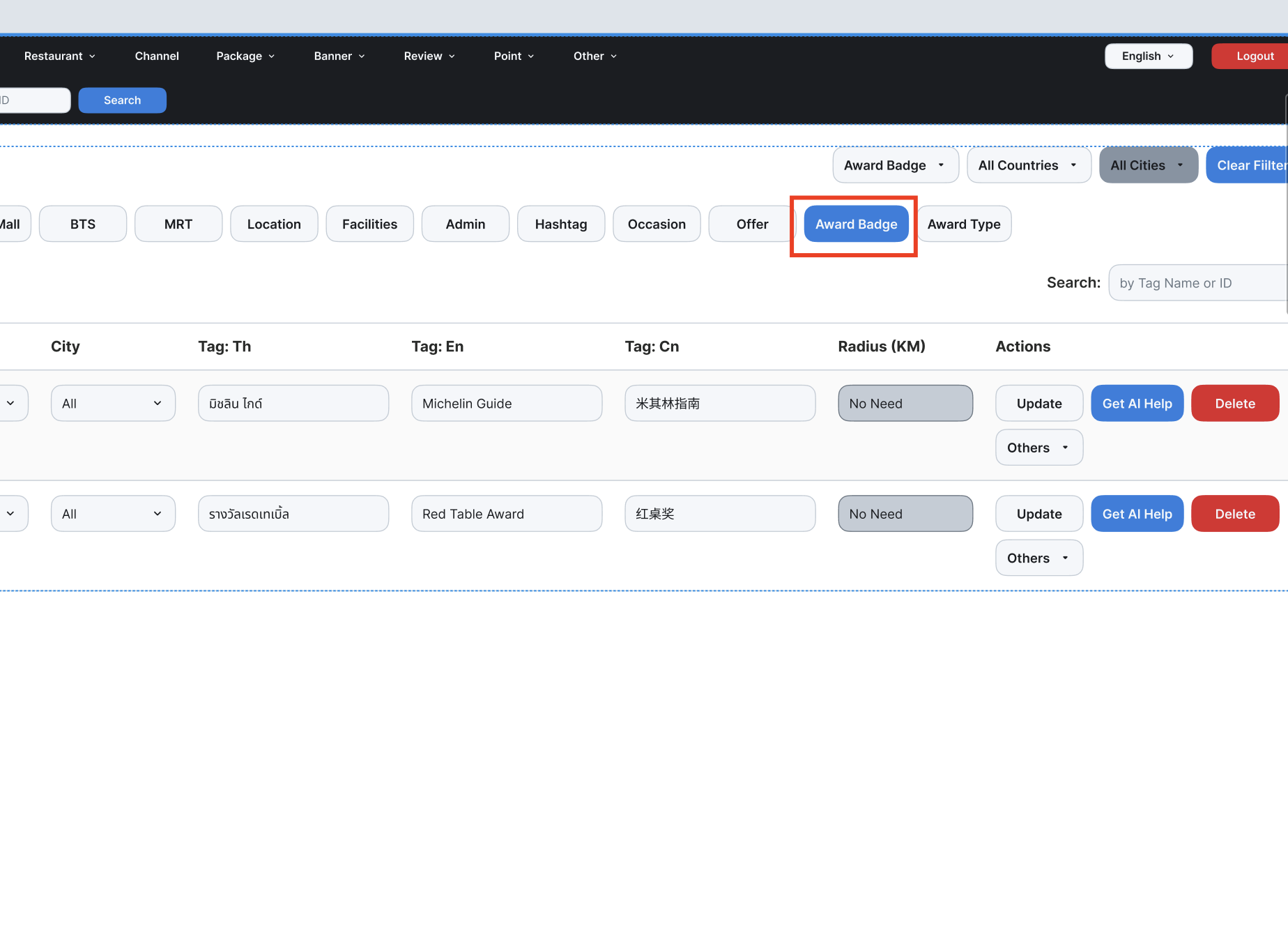The image size is (1288, 944).
Task: Open the English language selector
Action: click(1148, 56)
